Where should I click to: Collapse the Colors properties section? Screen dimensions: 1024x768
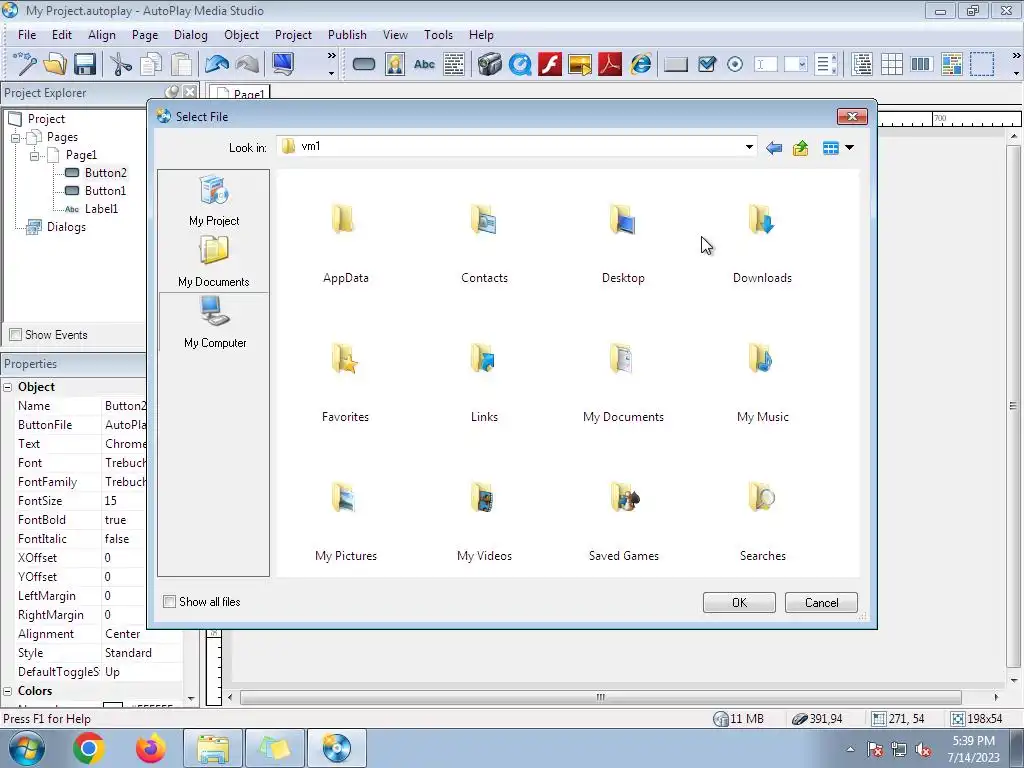(8, 691)
